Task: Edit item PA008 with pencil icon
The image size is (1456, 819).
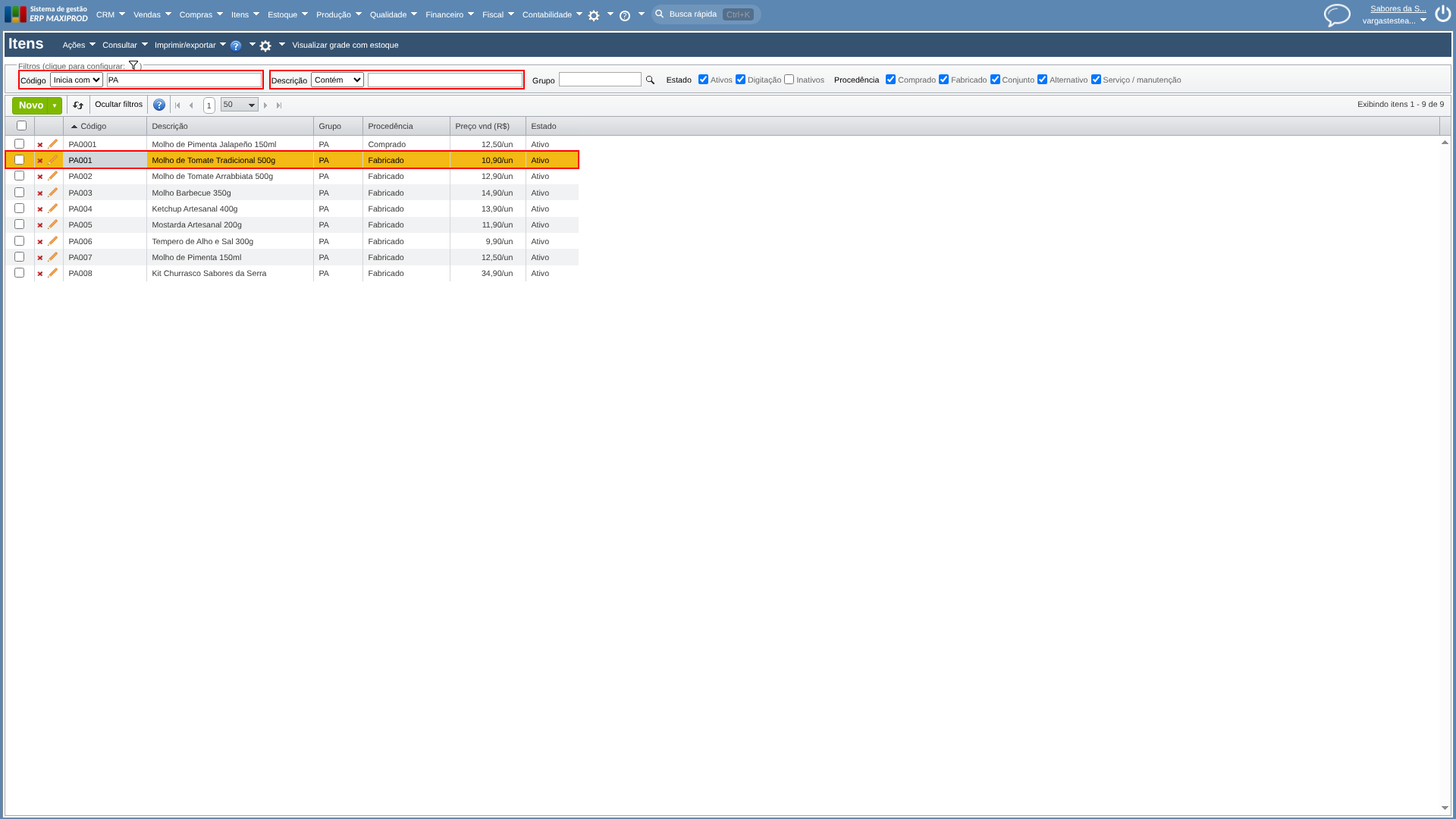Action: 53,273
